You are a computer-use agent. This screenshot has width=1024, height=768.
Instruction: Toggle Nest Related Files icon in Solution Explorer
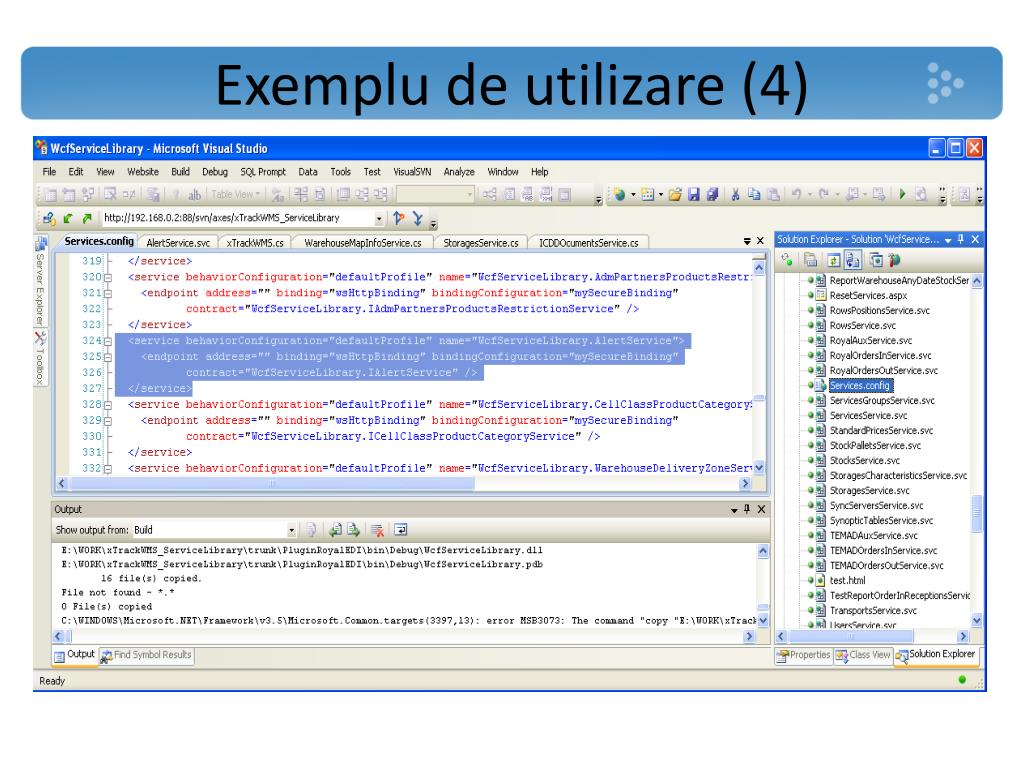852,261
